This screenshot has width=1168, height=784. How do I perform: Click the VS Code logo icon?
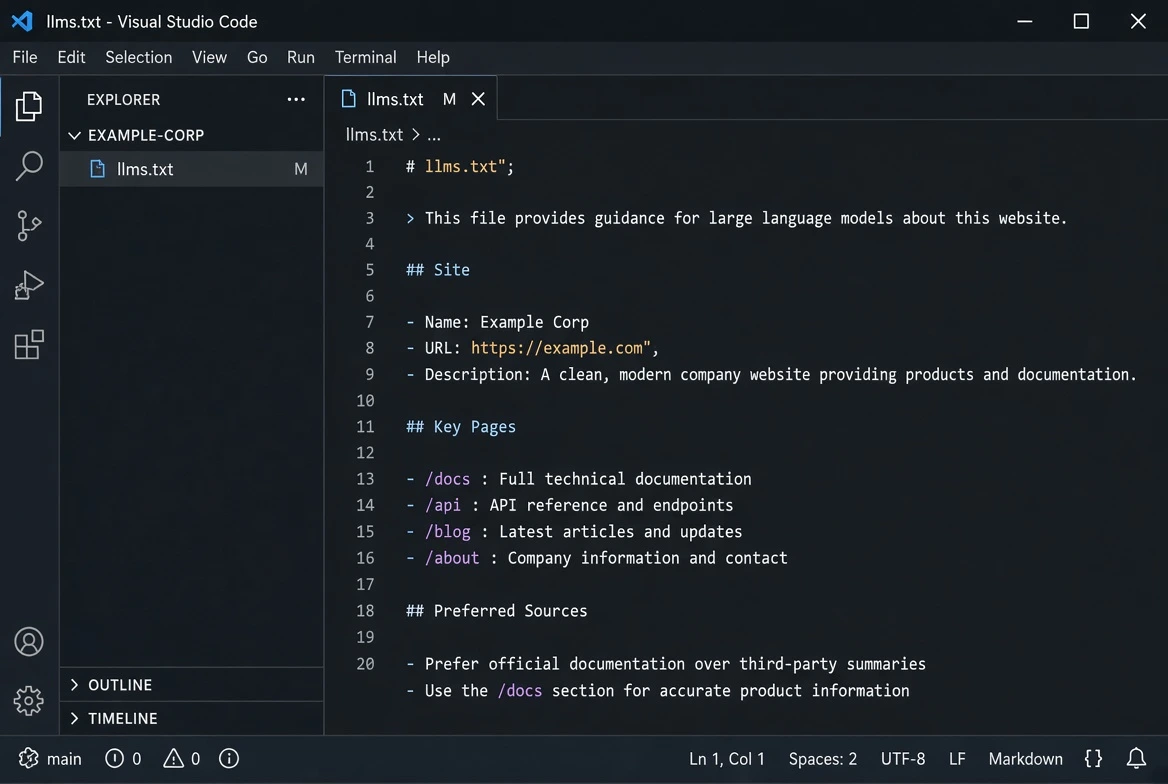[22, 21]
